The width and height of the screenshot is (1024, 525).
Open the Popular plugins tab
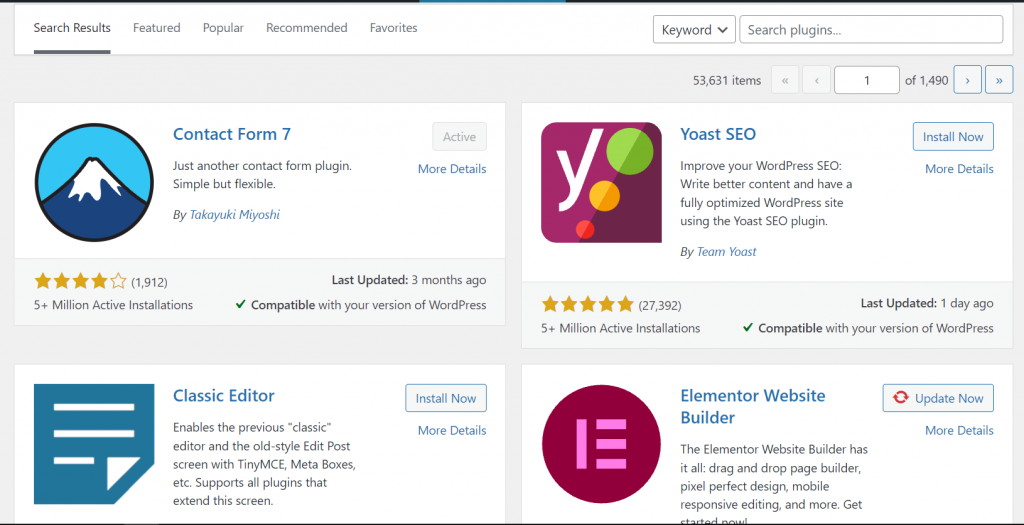[223, 28]
